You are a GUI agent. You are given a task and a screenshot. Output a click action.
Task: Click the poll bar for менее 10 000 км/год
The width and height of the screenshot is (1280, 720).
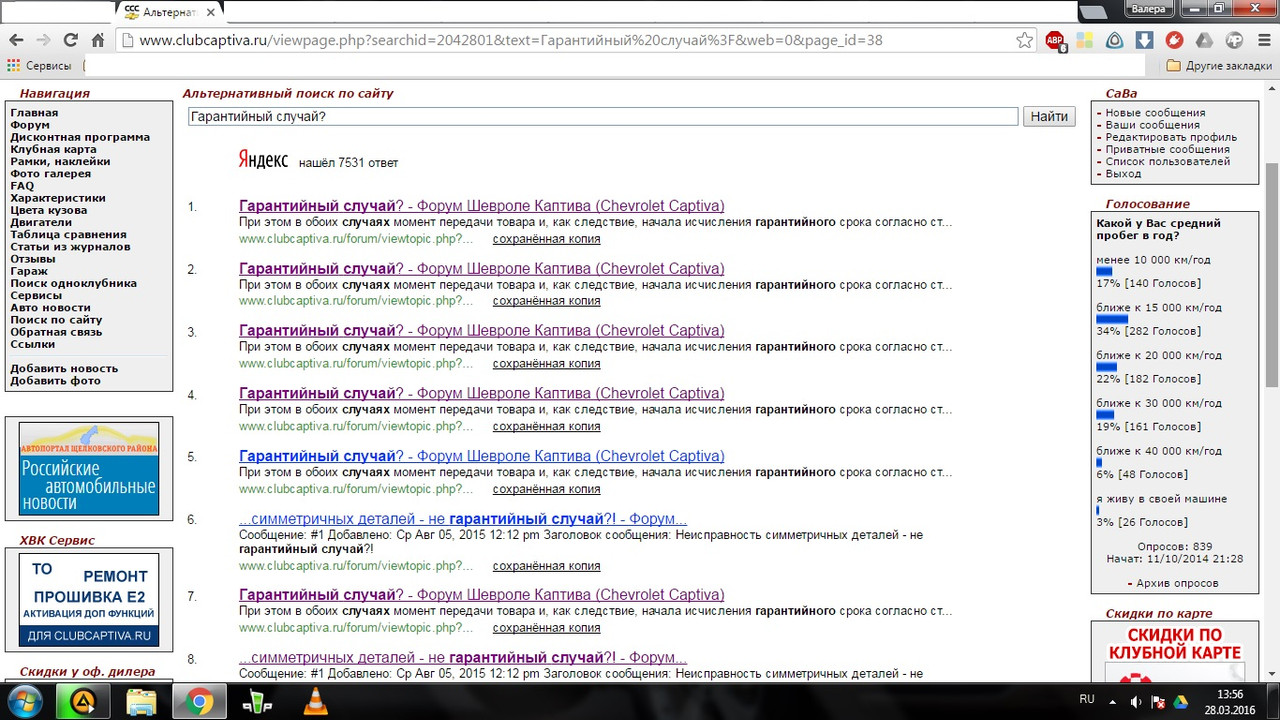click(1104, 272)
